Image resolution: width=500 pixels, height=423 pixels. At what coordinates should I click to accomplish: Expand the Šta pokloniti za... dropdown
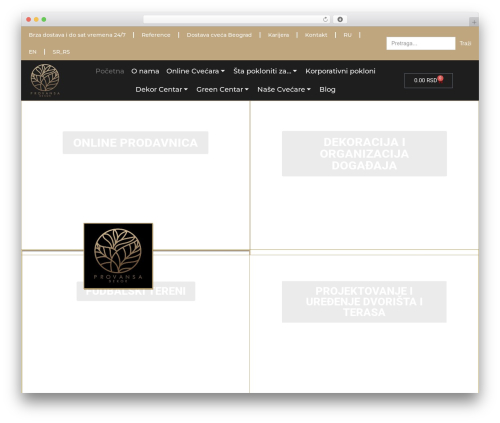click(265, 71)
